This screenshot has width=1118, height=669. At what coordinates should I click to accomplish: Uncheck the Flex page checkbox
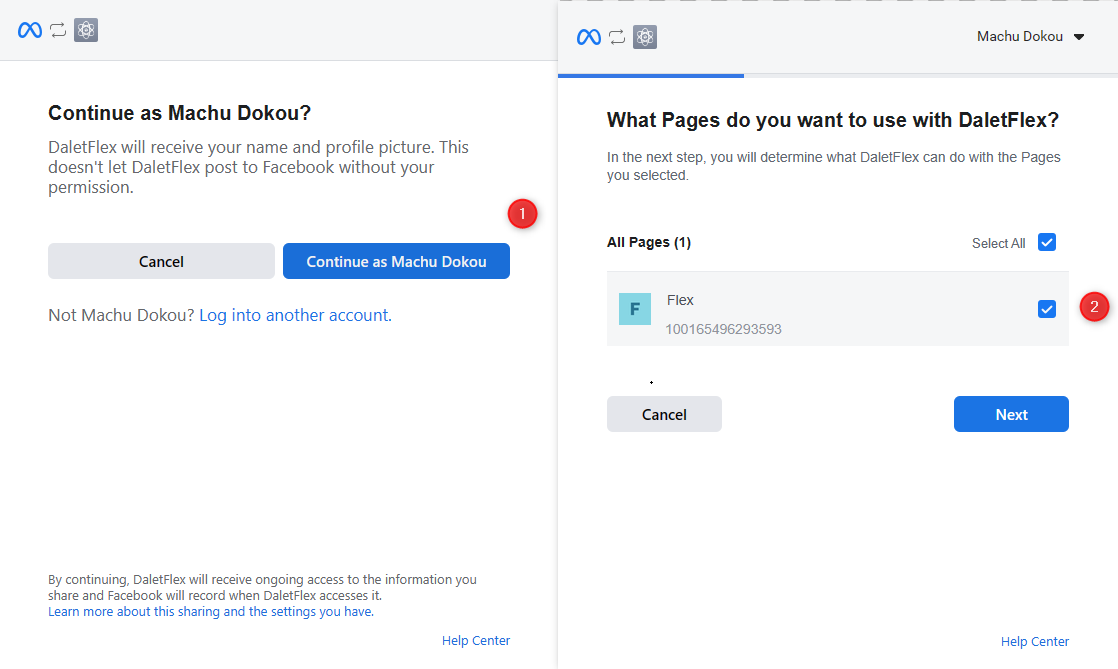coord(1047,309)
